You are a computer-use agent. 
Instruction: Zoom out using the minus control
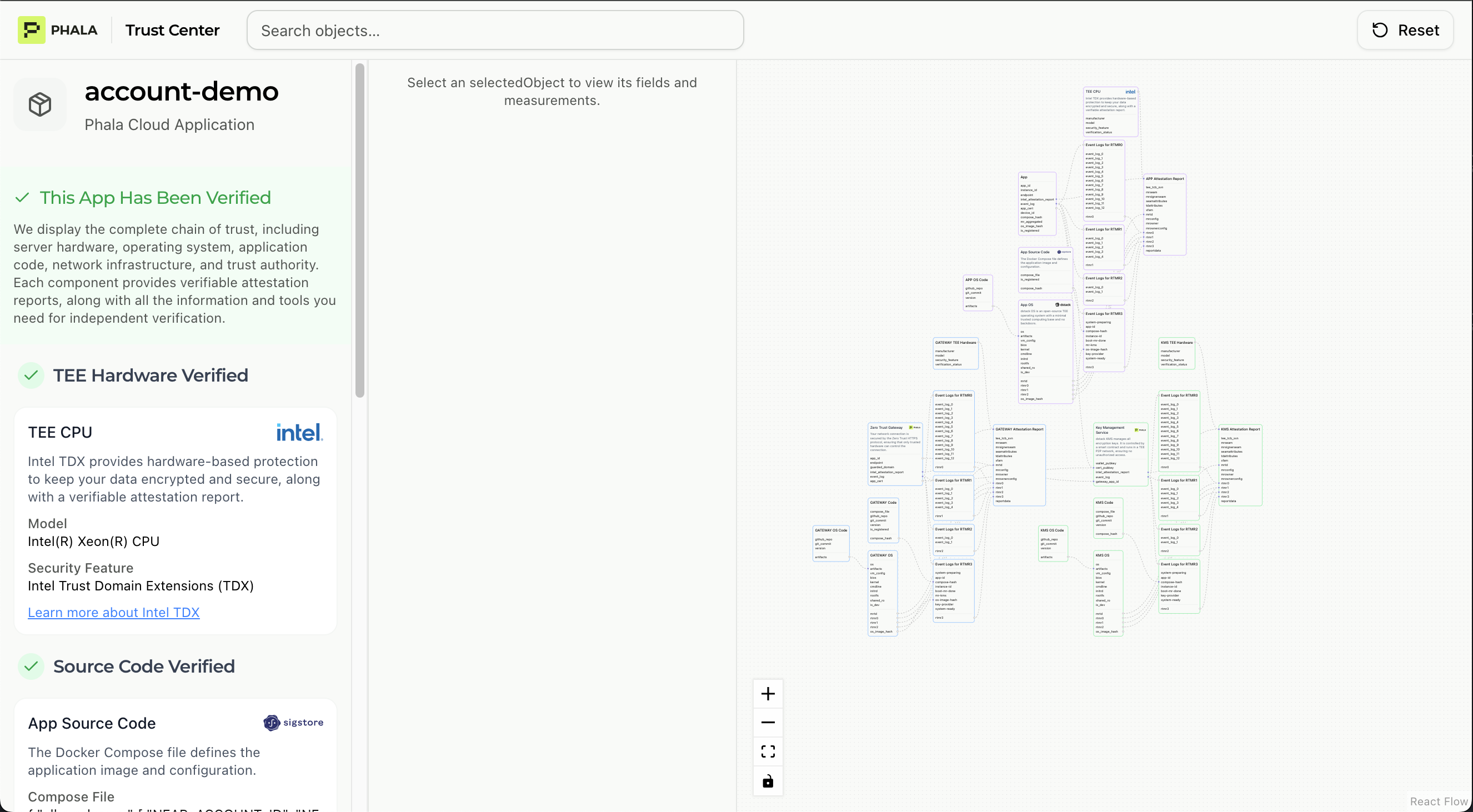coord(768,722)
